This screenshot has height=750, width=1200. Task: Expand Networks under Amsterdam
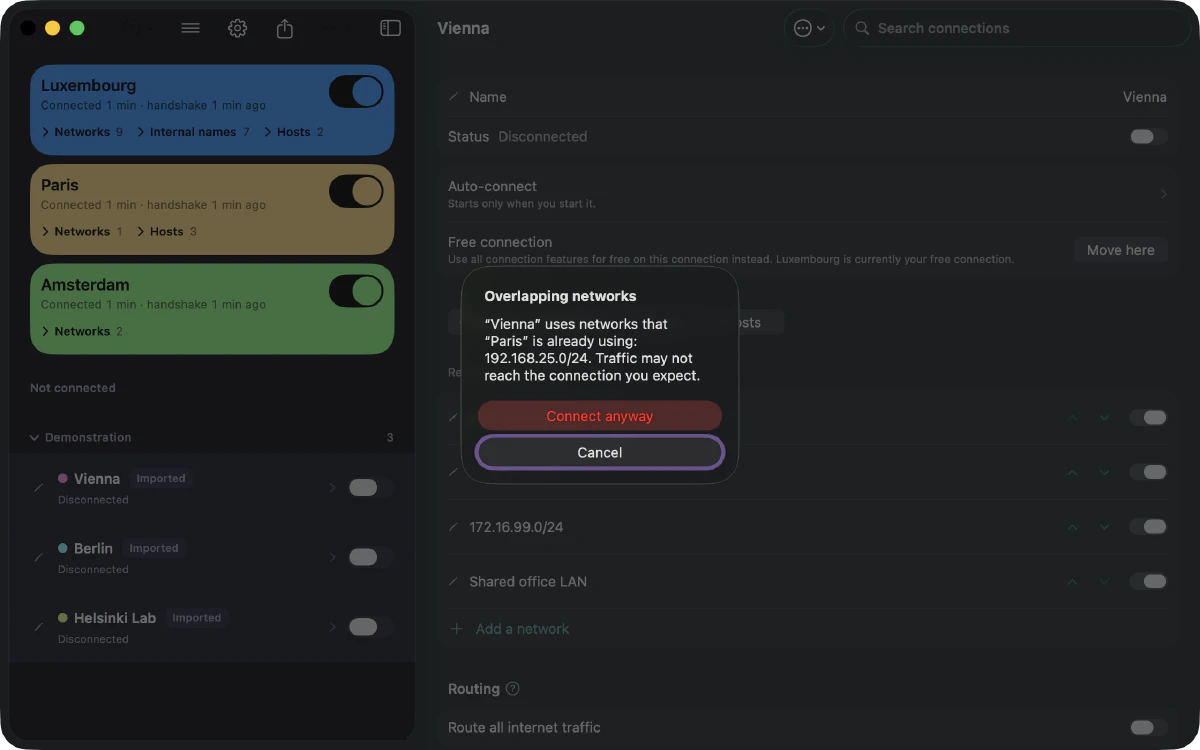[x=82, y=332]
